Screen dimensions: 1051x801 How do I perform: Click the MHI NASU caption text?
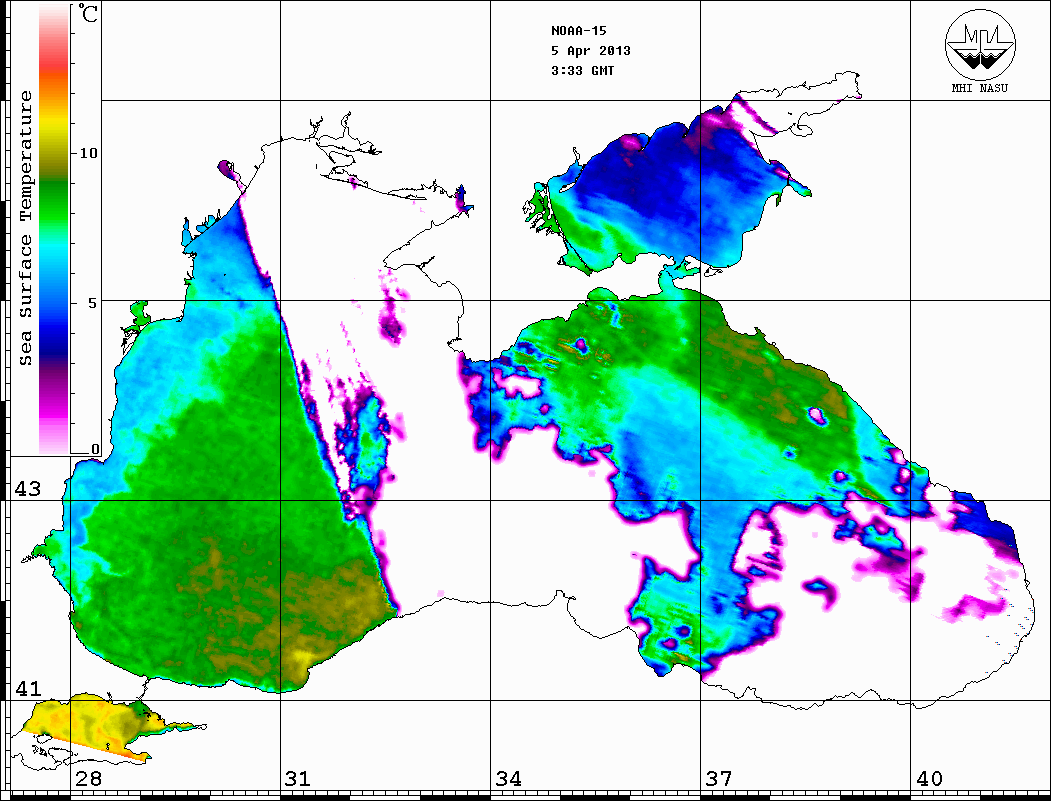[979, 88]
